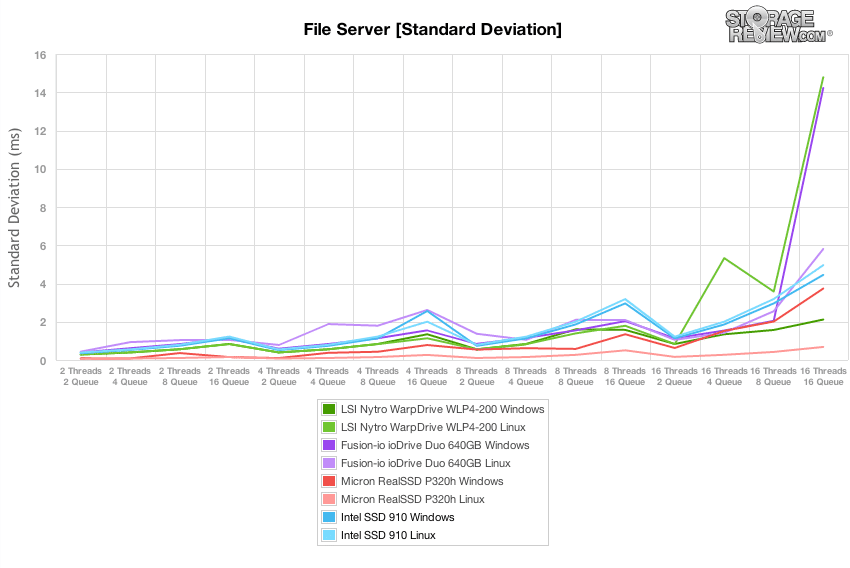Click the lavender Fusion-io Linux legend swatch
This screenshot has width=850, height=568.
click(329, 463)
